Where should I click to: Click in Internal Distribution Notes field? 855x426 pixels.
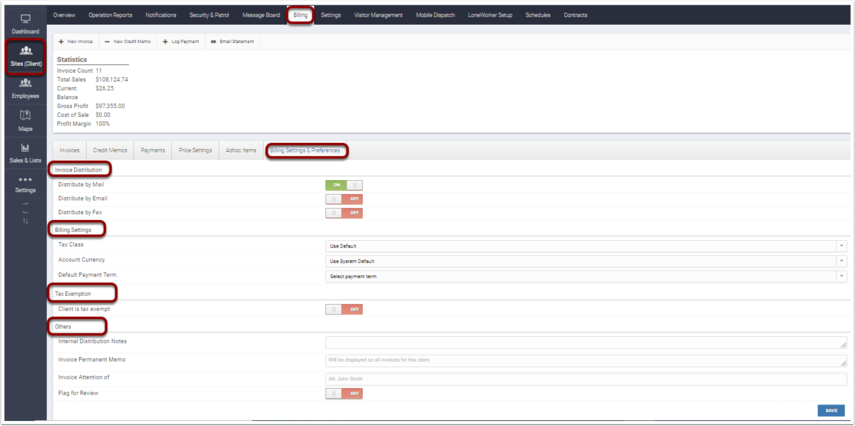tap(586, 343)
